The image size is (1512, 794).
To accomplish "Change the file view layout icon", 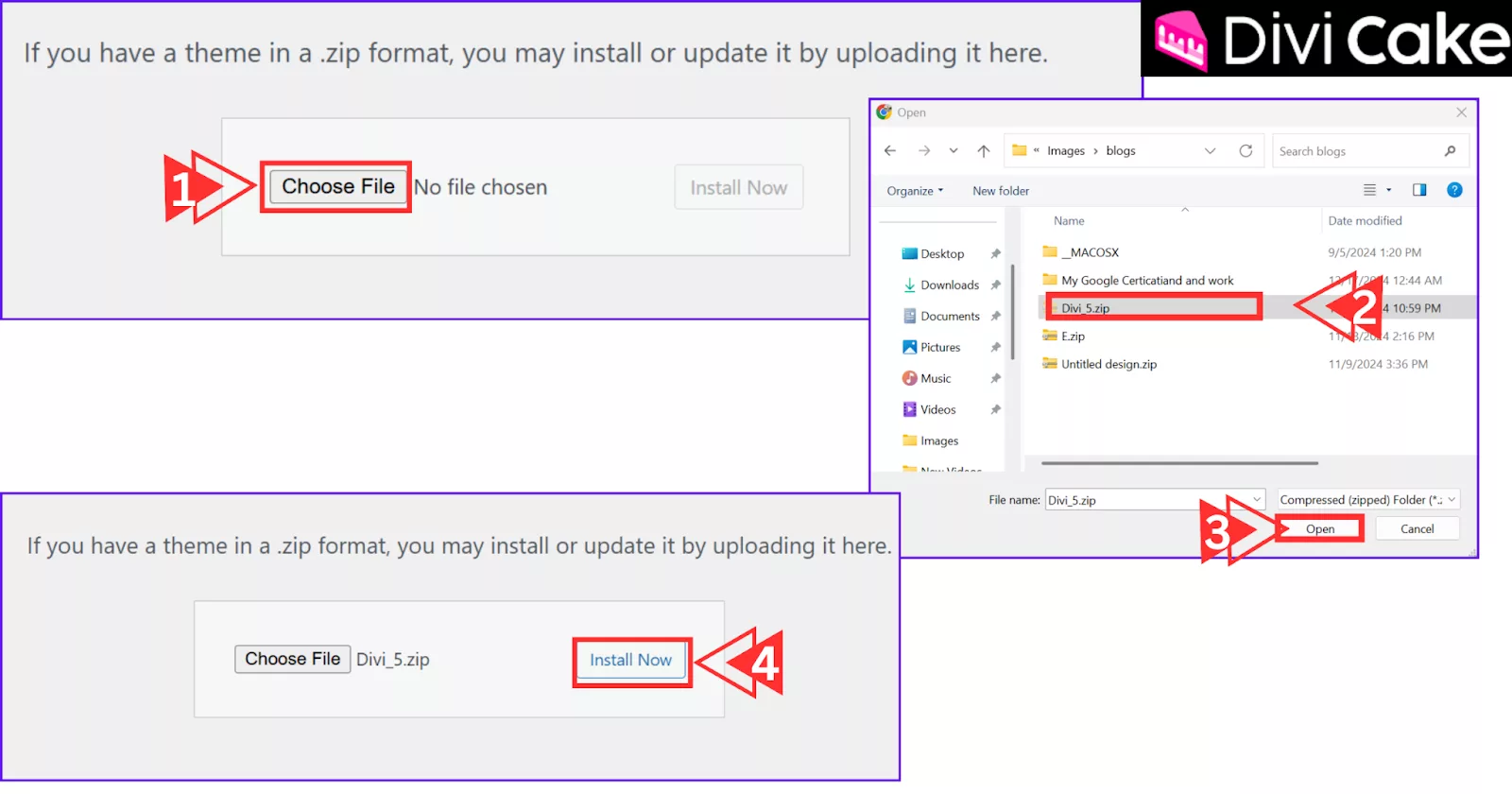I will point(1369,190).
